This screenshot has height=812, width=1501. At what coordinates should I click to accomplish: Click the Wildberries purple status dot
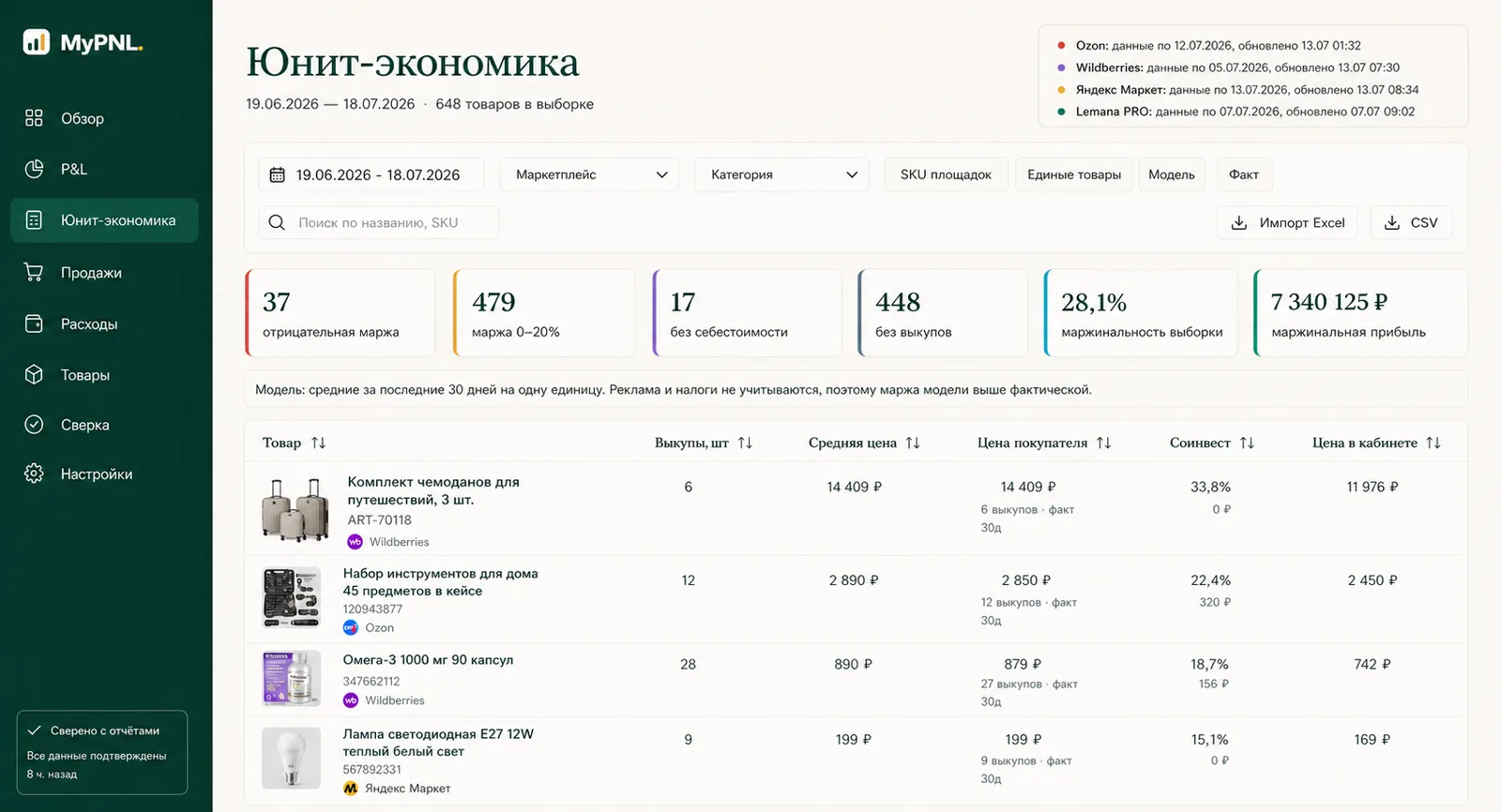pos(1061,68)
